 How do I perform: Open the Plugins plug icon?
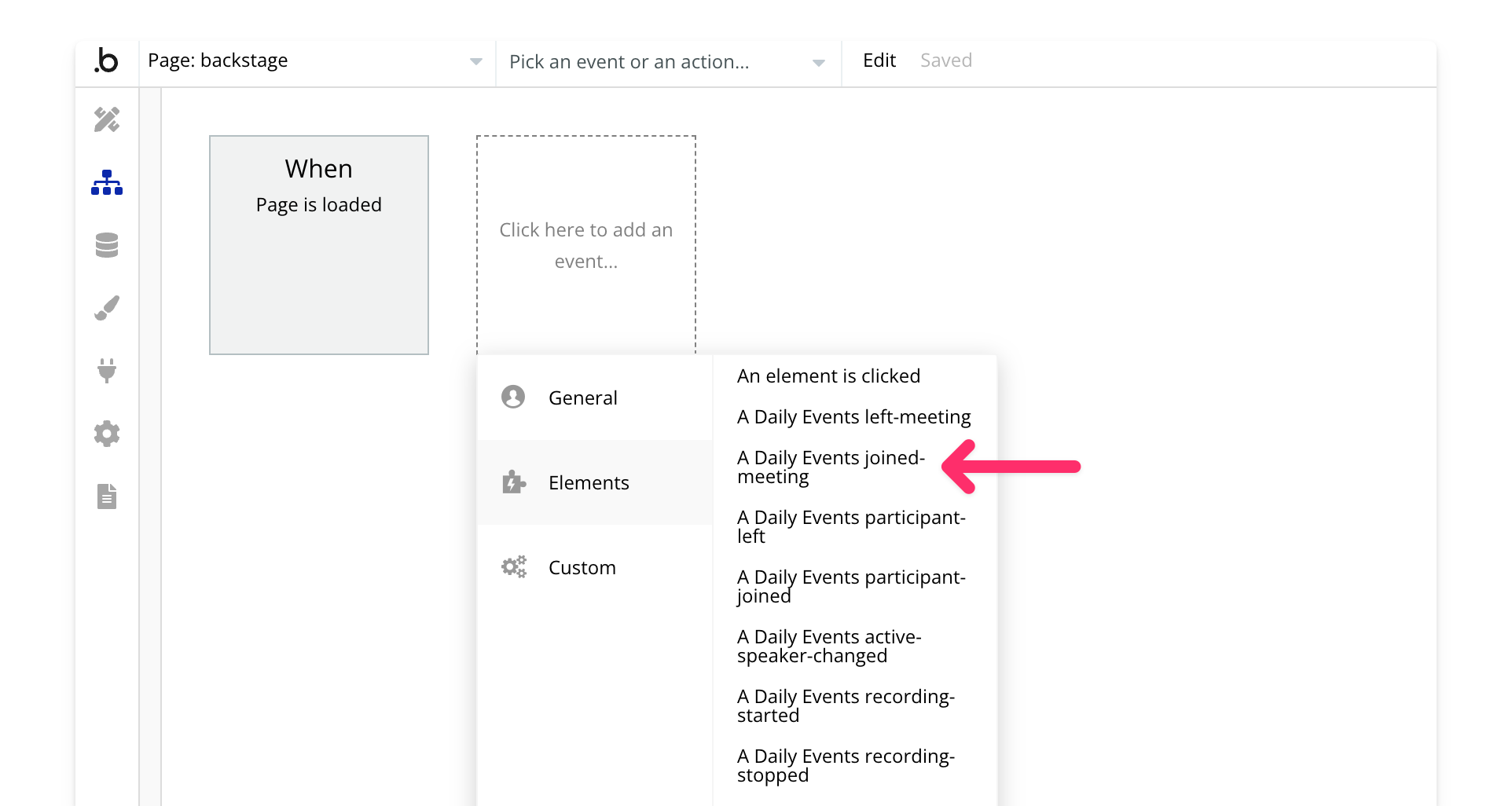click(107, 371)
